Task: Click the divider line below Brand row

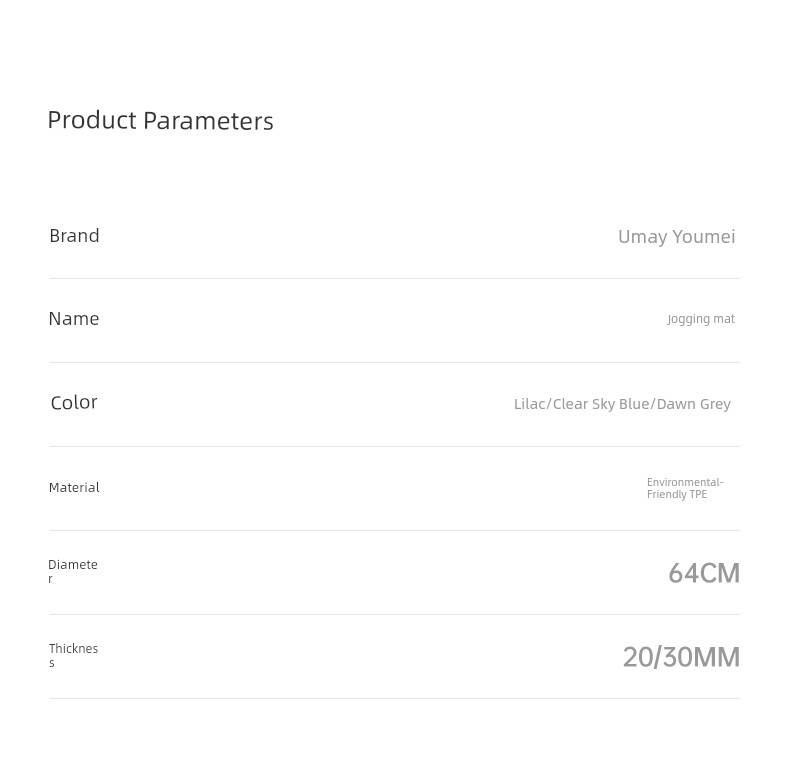Action: pos(394,278)
